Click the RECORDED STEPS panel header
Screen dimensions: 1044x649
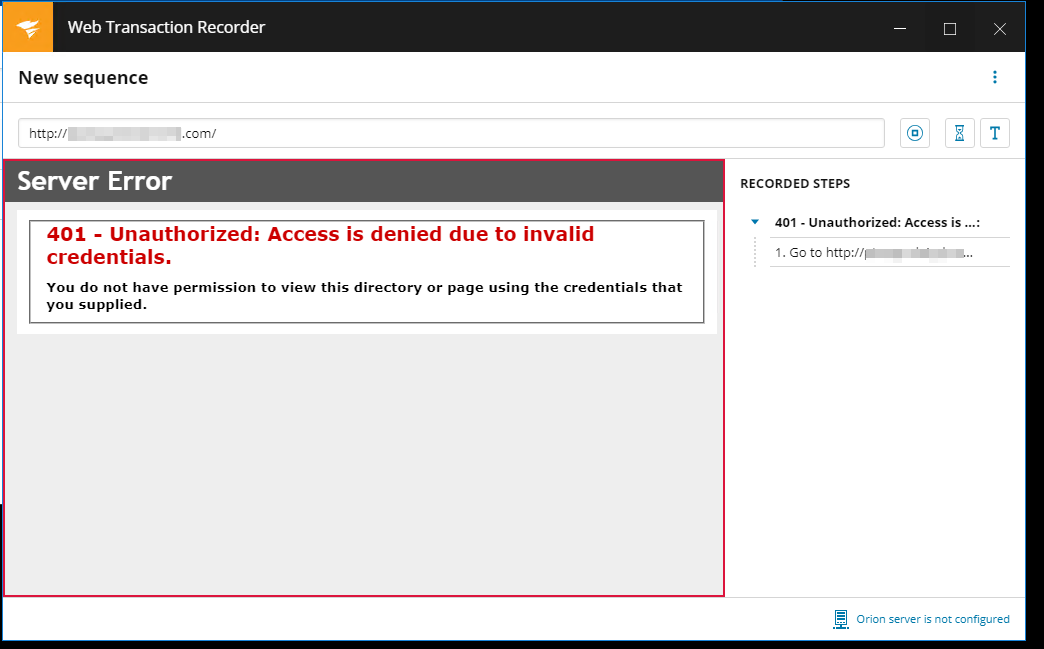[795, 183]
